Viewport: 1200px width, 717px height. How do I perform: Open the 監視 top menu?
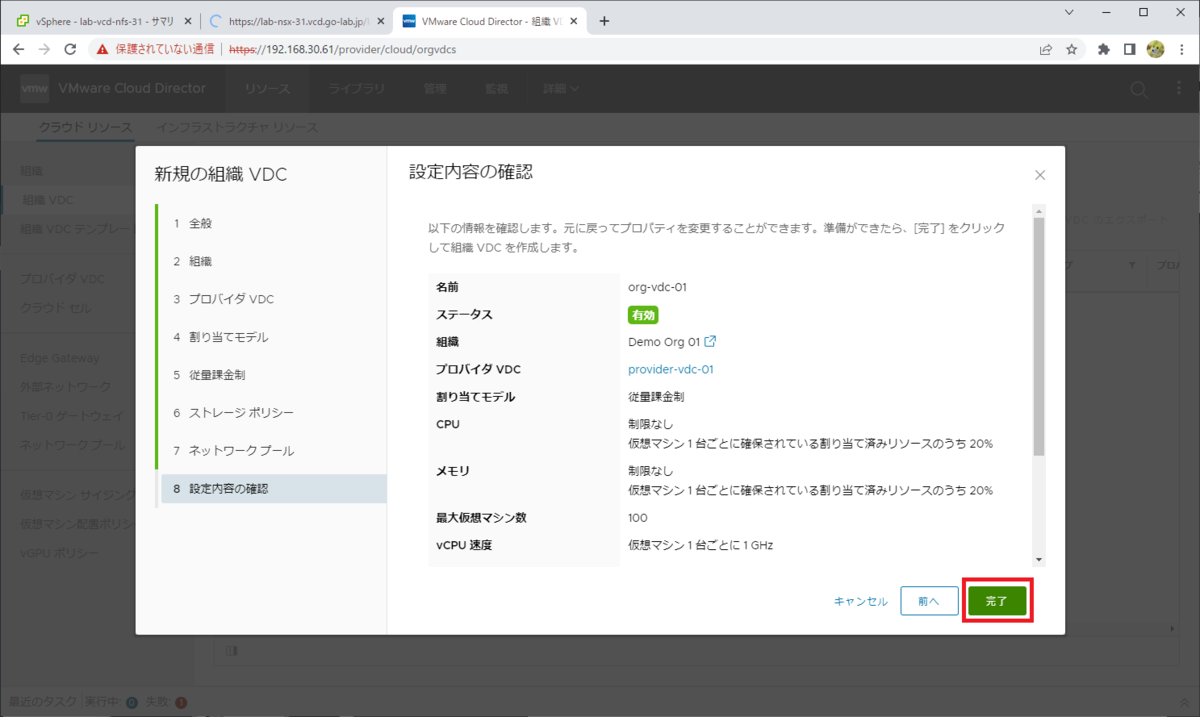pos(496,89)
